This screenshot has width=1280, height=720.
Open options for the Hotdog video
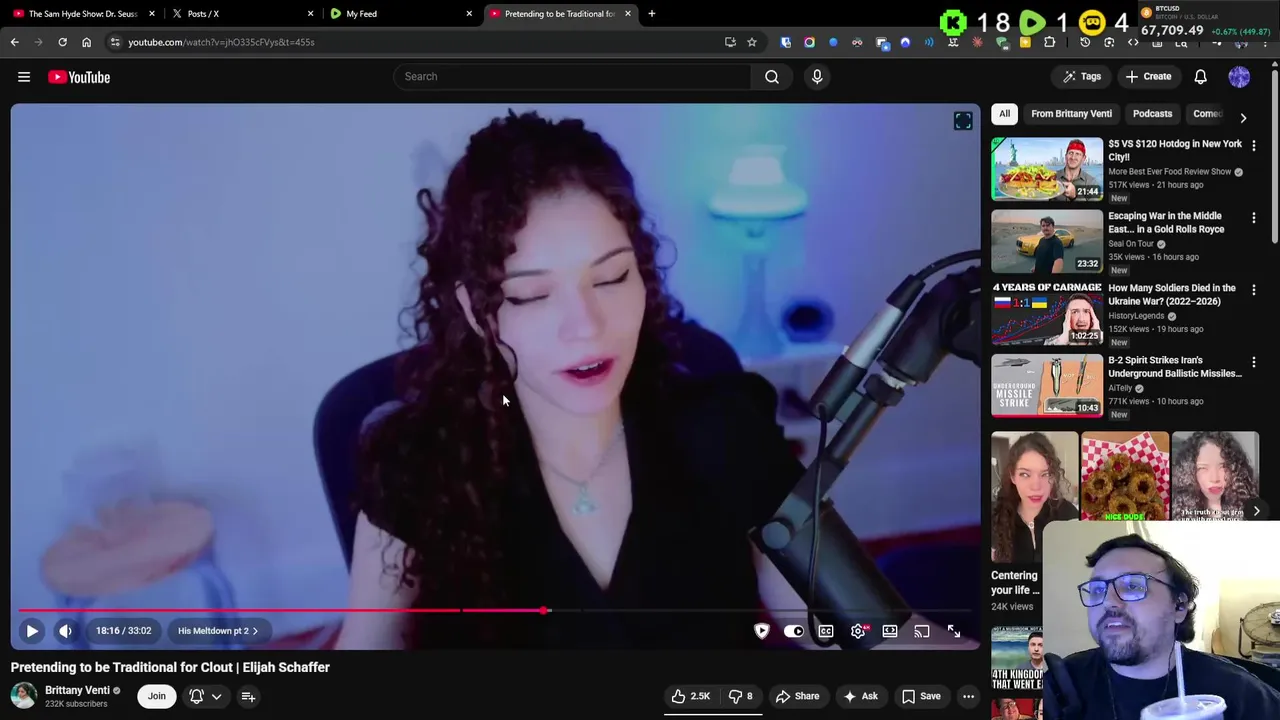pos(1254,146)
